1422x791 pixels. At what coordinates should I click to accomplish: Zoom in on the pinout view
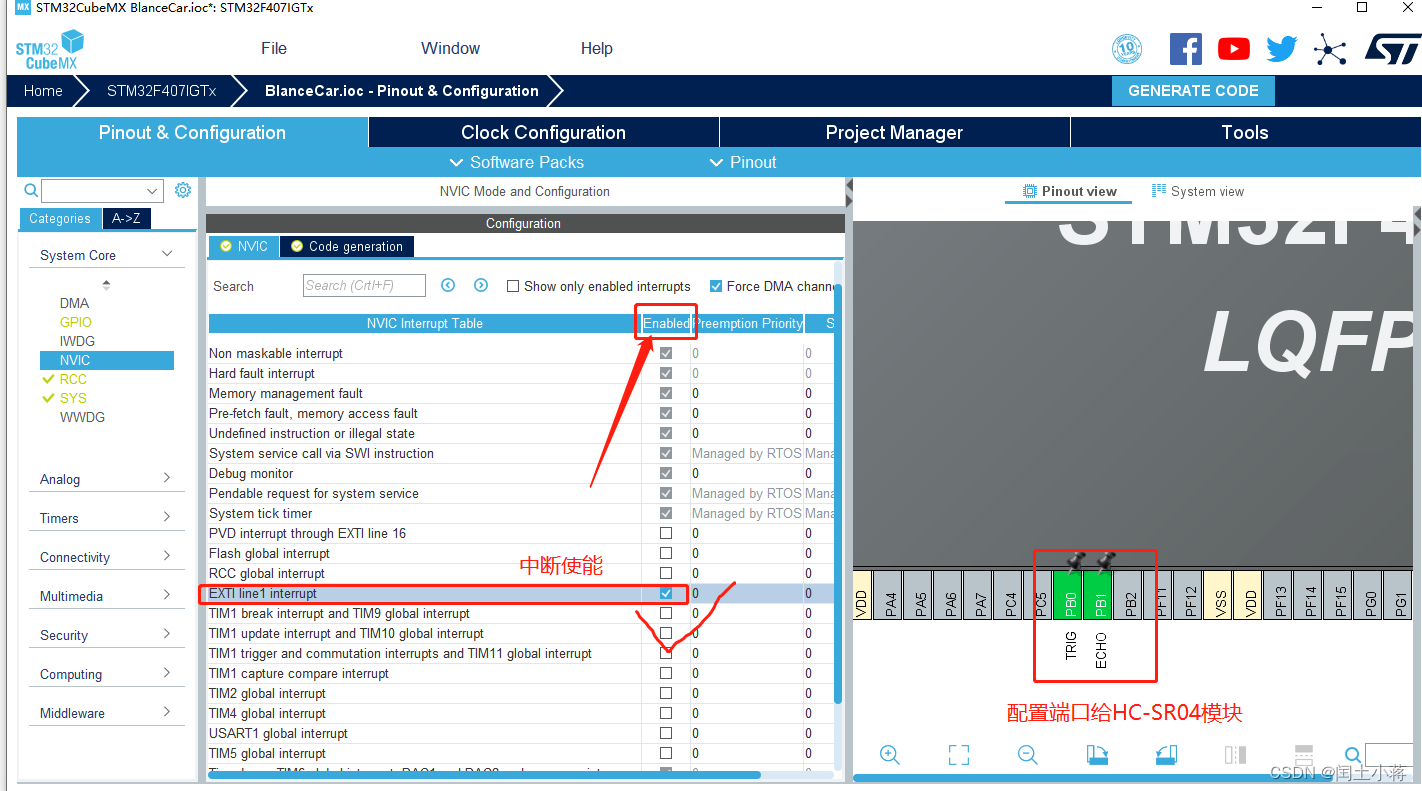(x=890, y=755)
